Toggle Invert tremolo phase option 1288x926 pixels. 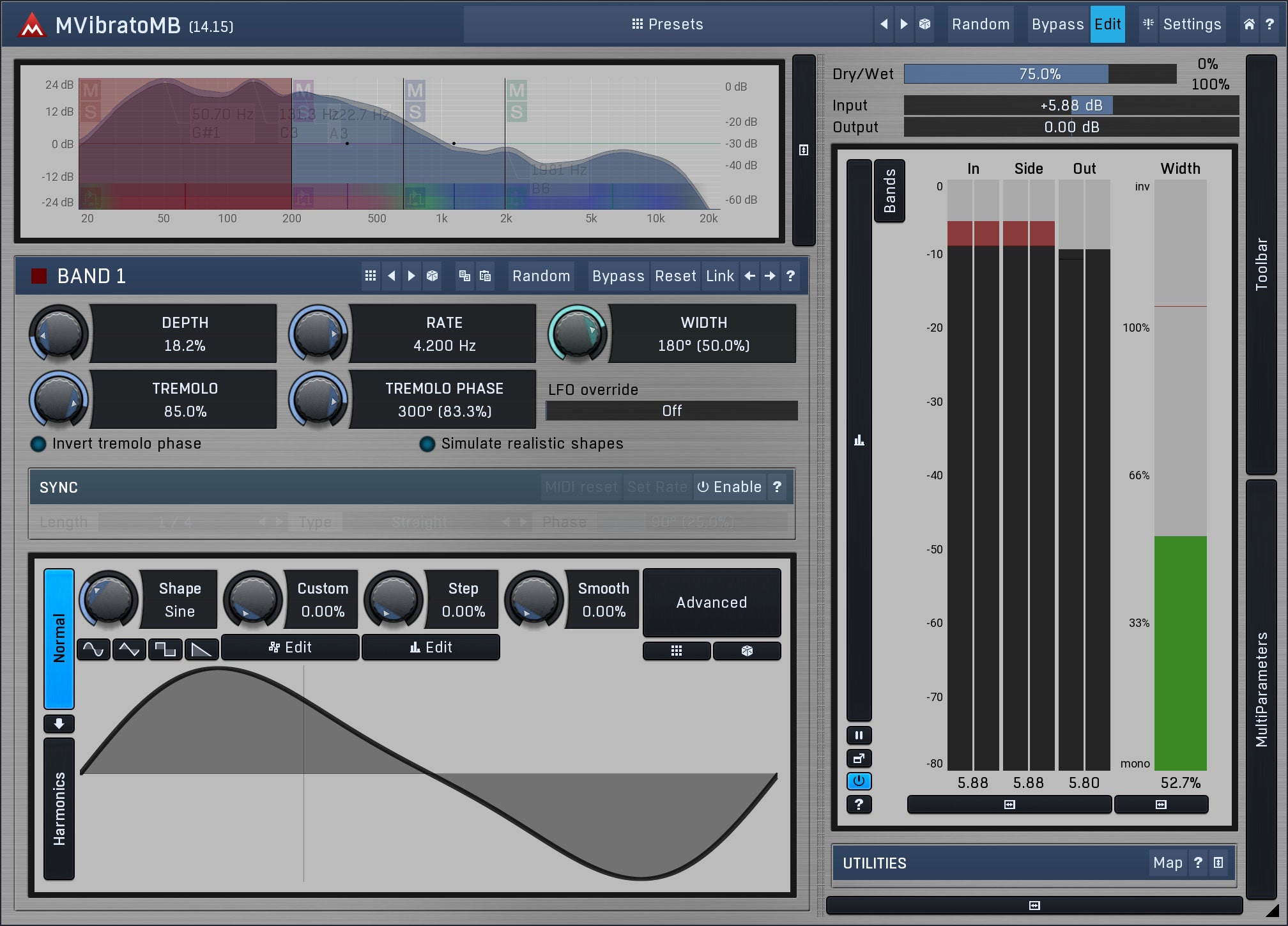38,444
